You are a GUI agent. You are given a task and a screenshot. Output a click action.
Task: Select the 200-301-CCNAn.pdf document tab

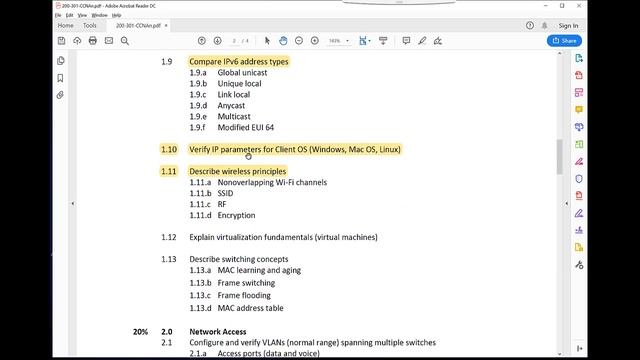[138, 26]
